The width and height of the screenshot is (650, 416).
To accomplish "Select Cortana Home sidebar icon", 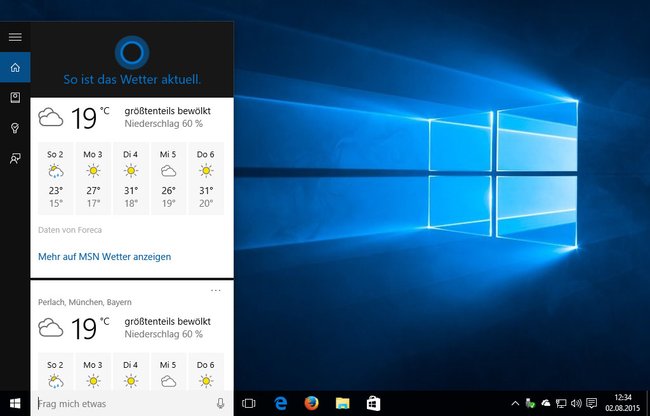I will 15,67.
